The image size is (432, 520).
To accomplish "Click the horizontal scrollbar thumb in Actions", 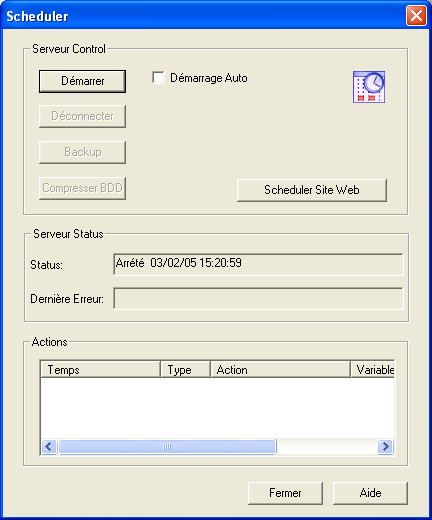I will click(x=167, y=446).
